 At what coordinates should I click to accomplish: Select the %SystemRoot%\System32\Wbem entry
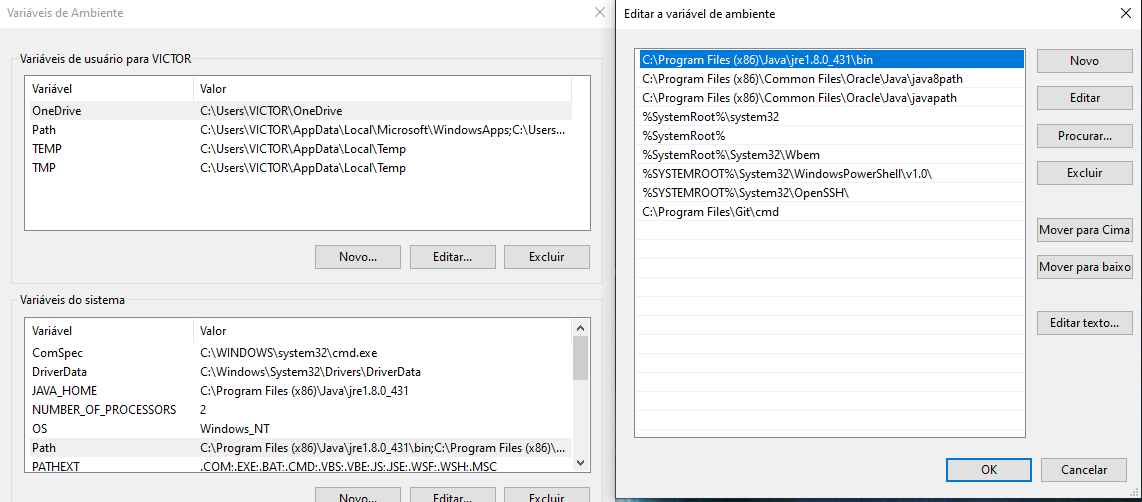point(831,154)
